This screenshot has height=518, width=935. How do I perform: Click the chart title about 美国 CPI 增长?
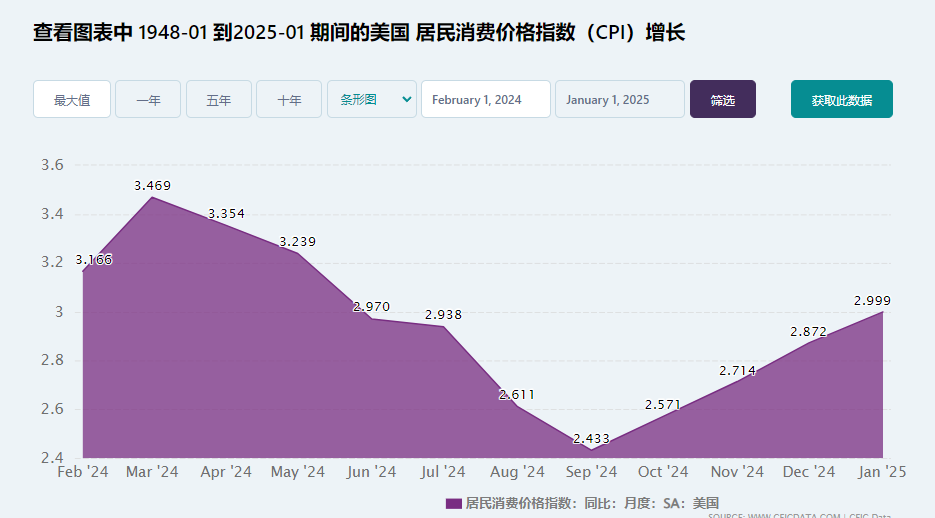[x=359, y=32]
